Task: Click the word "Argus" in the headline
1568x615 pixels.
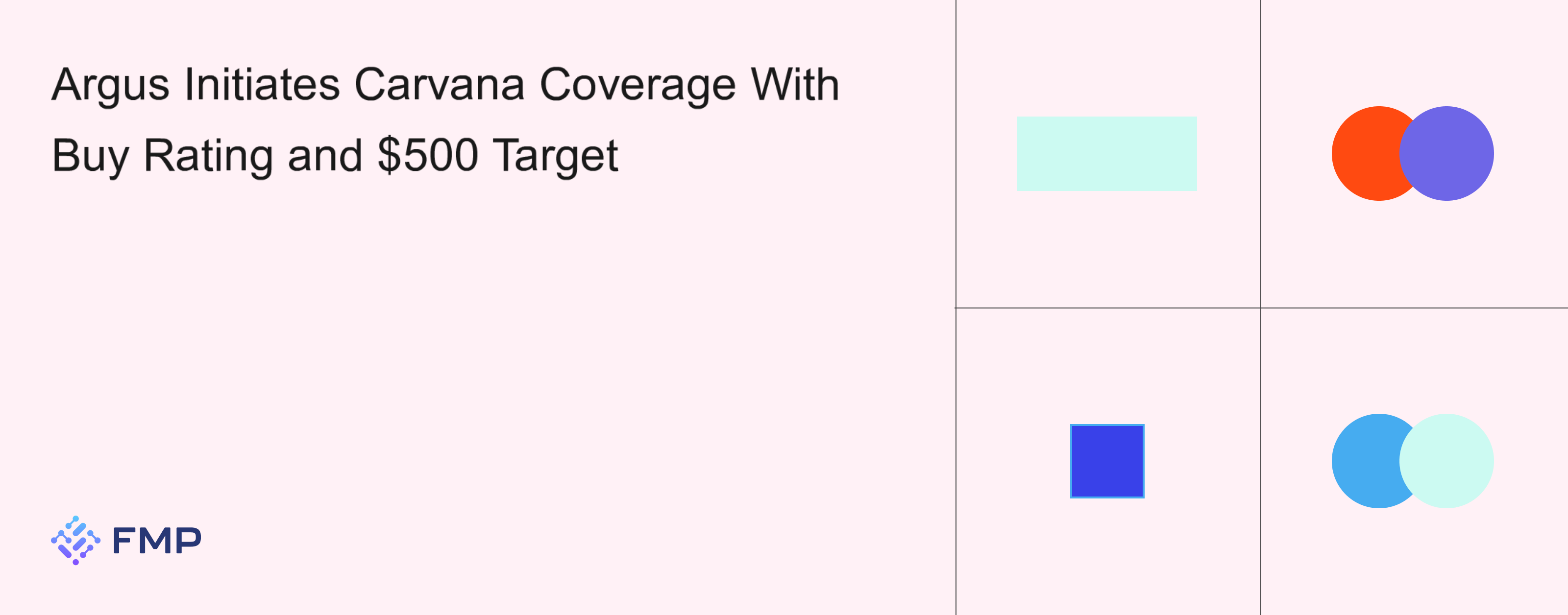Action: (x=110, y=85)
